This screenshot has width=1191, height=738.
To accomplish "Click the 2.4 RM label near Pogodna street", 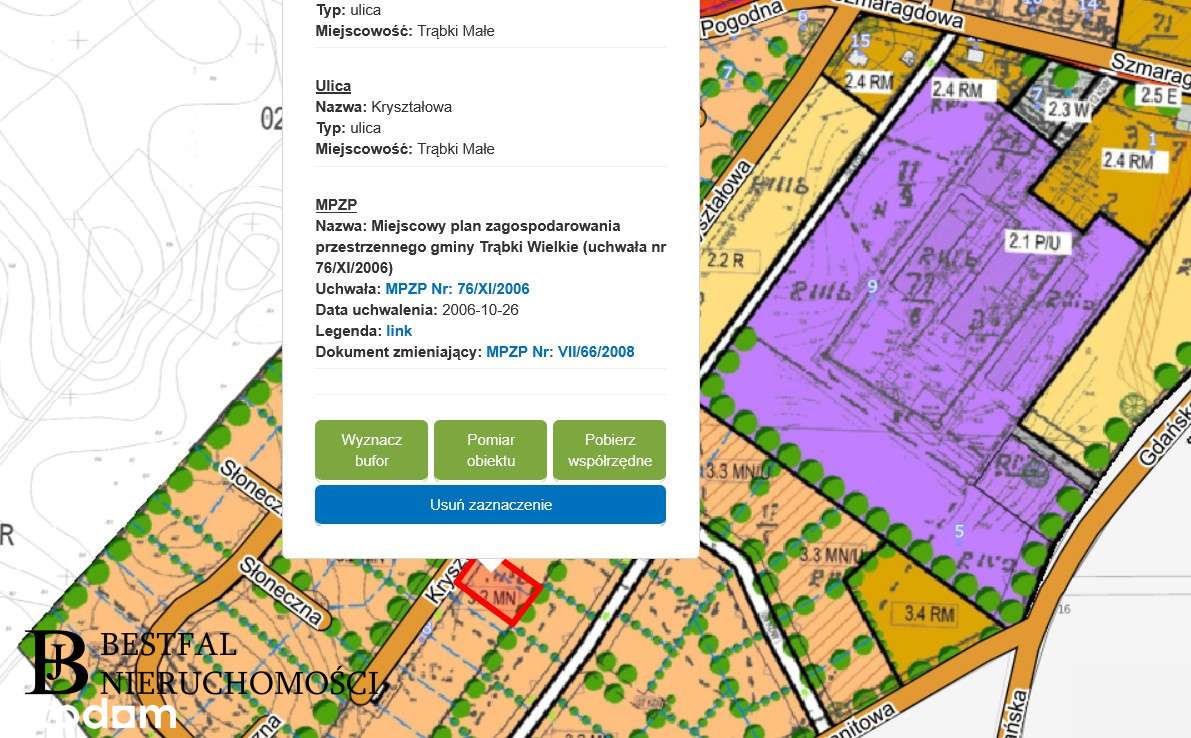I will pos(868,80).
